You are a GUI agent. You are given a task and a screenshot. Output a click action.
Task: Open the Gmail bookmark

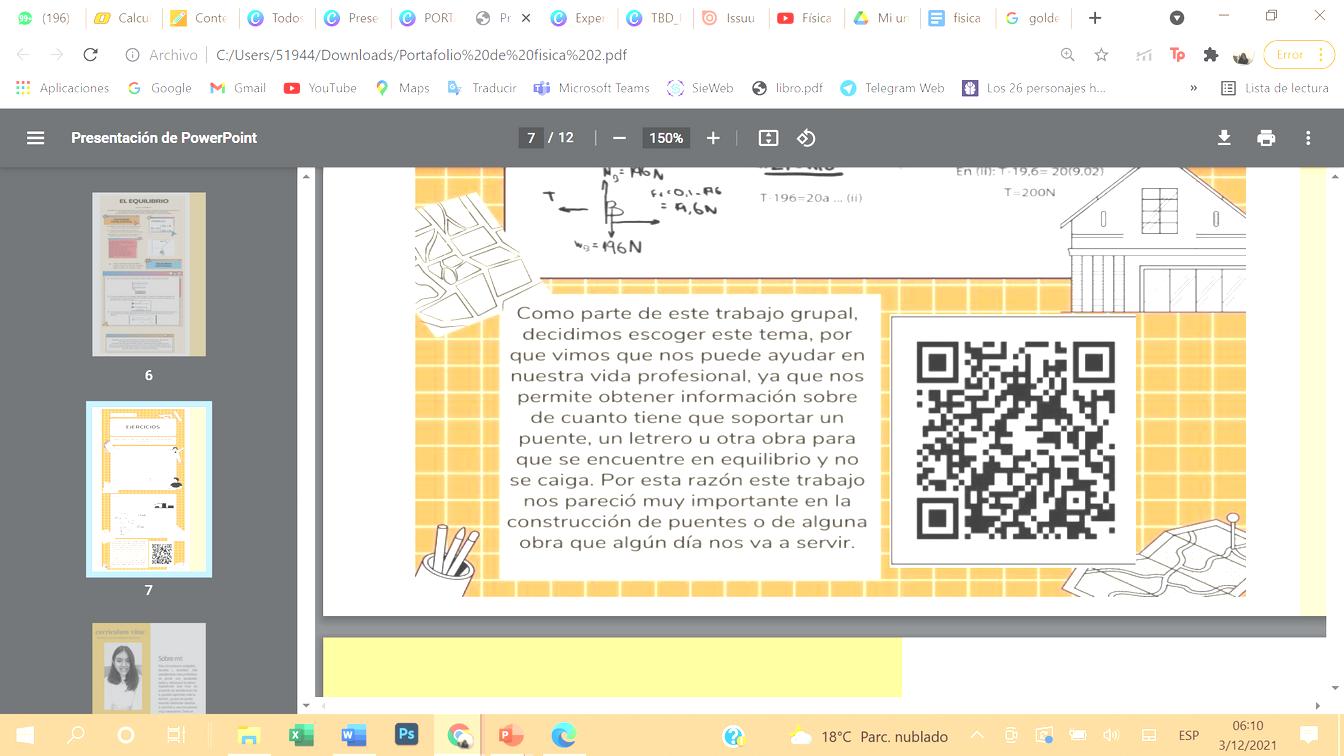[238, 88]
